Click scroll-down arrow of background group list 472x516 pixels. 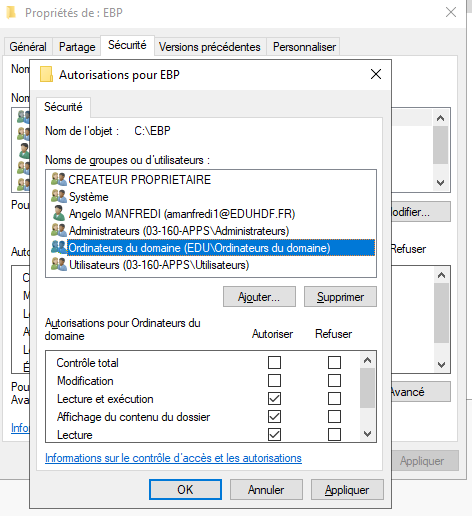pyautogui.click(x=441, y=183)
